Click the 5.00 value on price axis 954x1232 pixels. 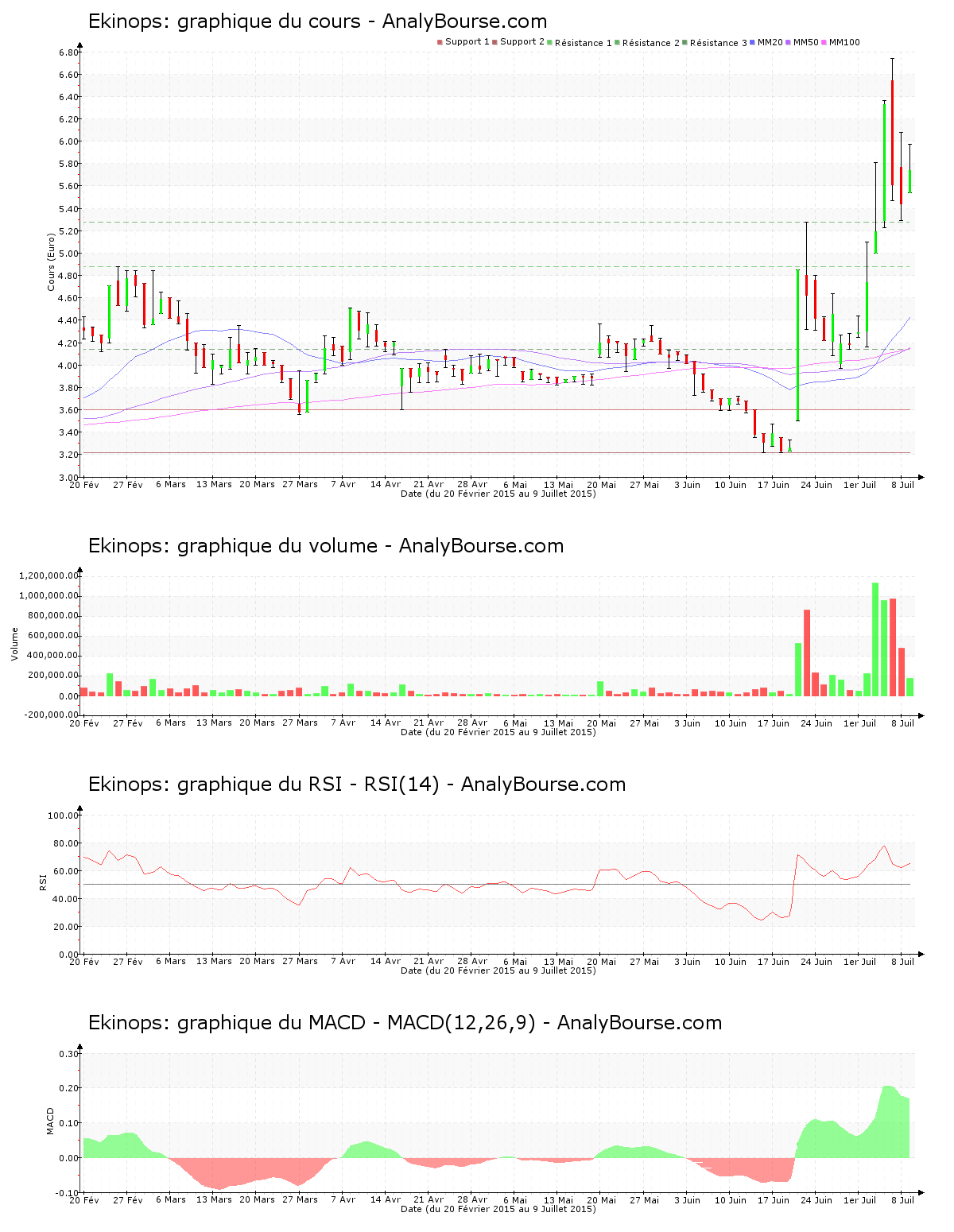[x=68, y=254]
